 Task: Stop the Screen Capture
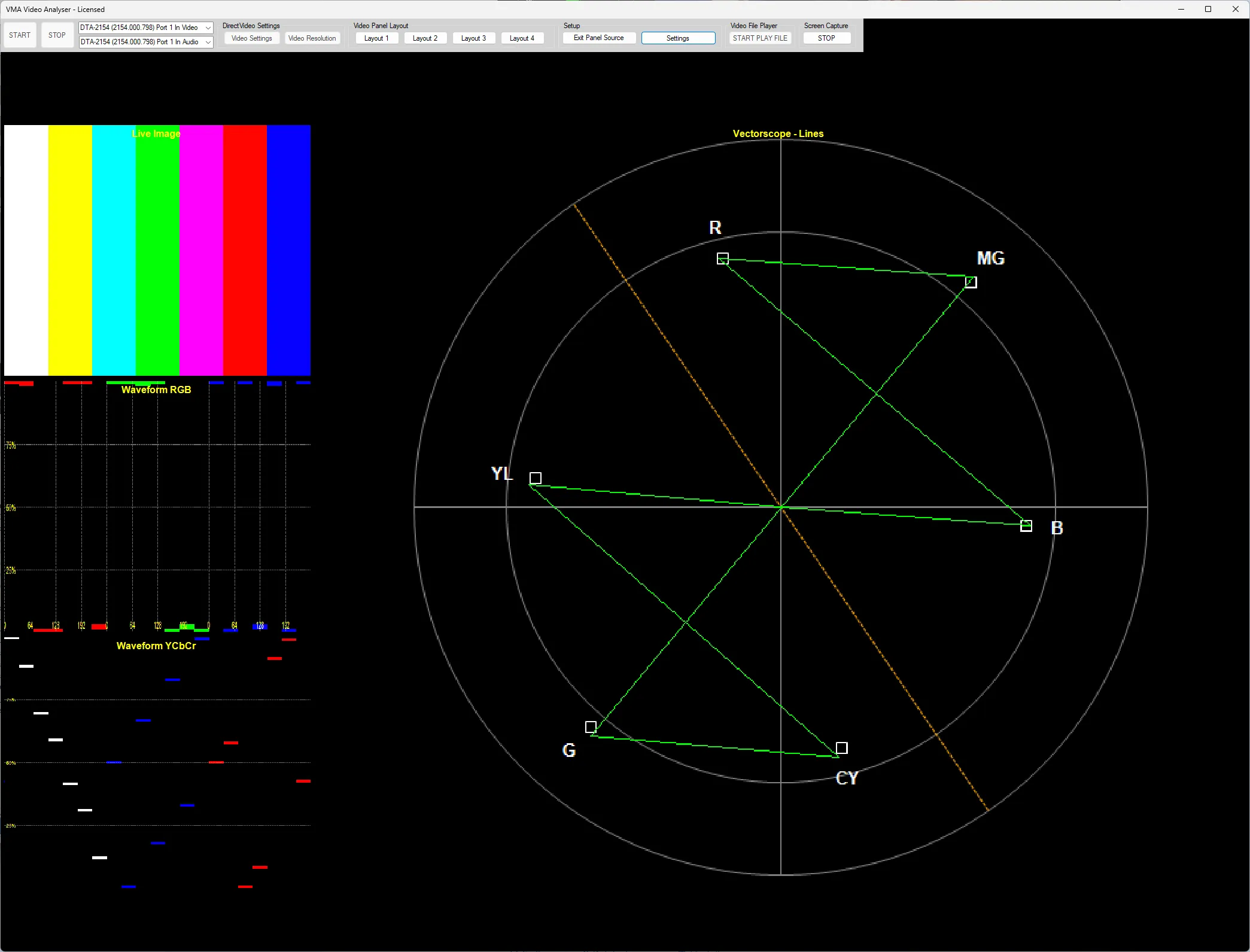pyautogui.click(x=826, y=38)
